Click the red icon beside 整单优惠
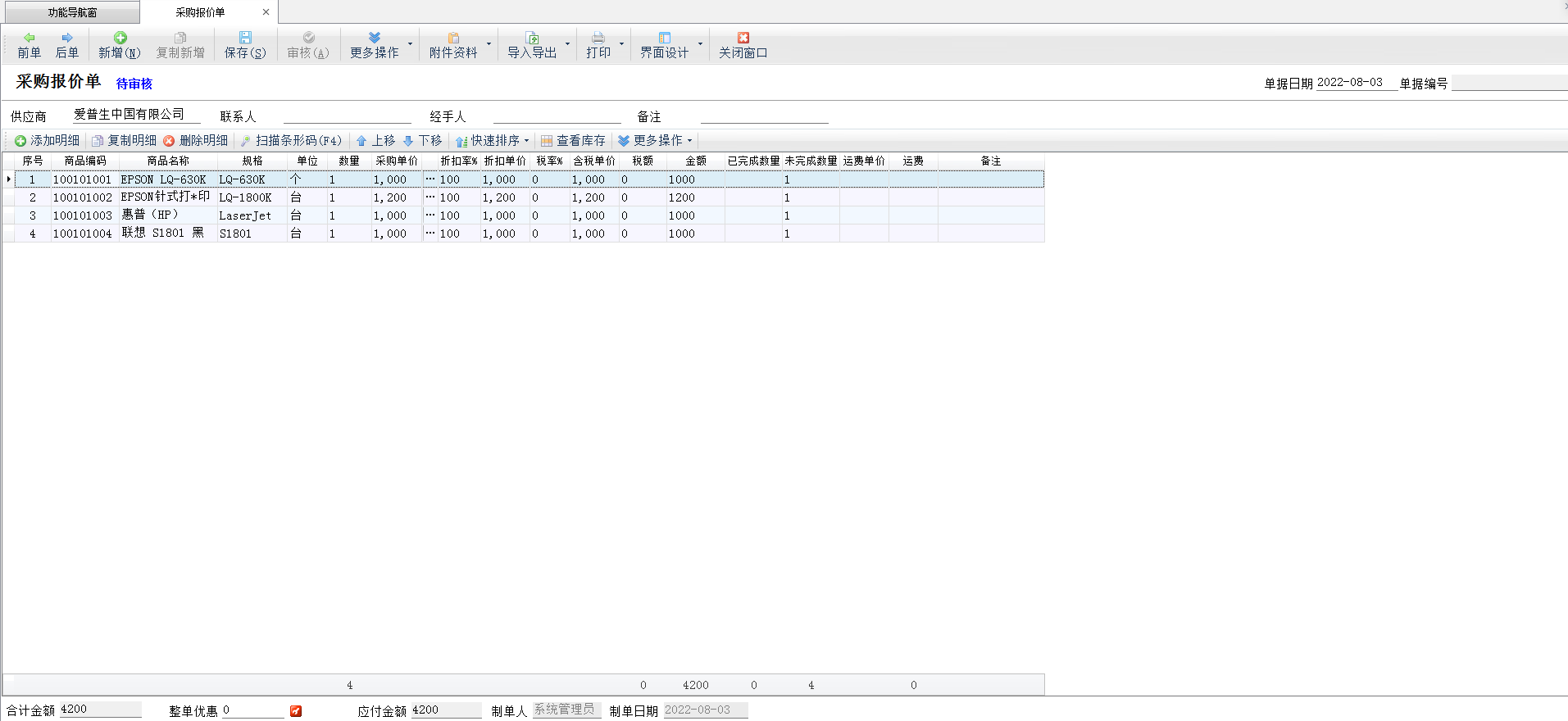Image resolution: width=1568 pixels, height=721 pixels. [296, 711]
